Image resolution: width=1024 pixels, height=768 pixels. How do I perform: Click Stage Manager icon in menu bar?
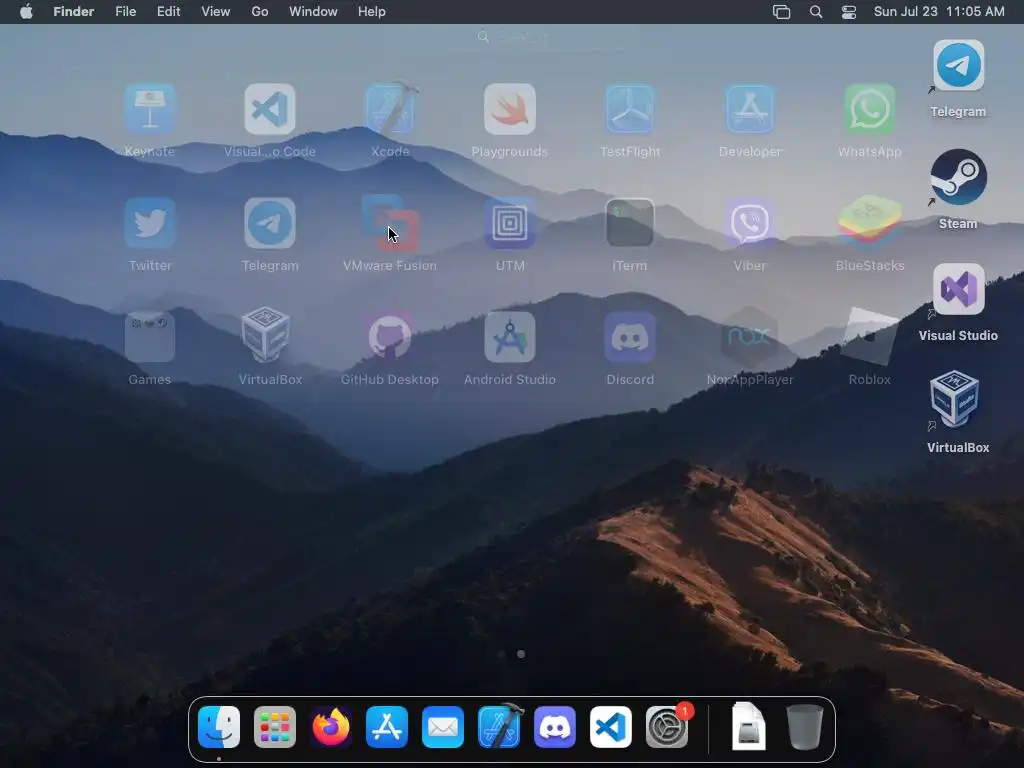click(782, 12)
